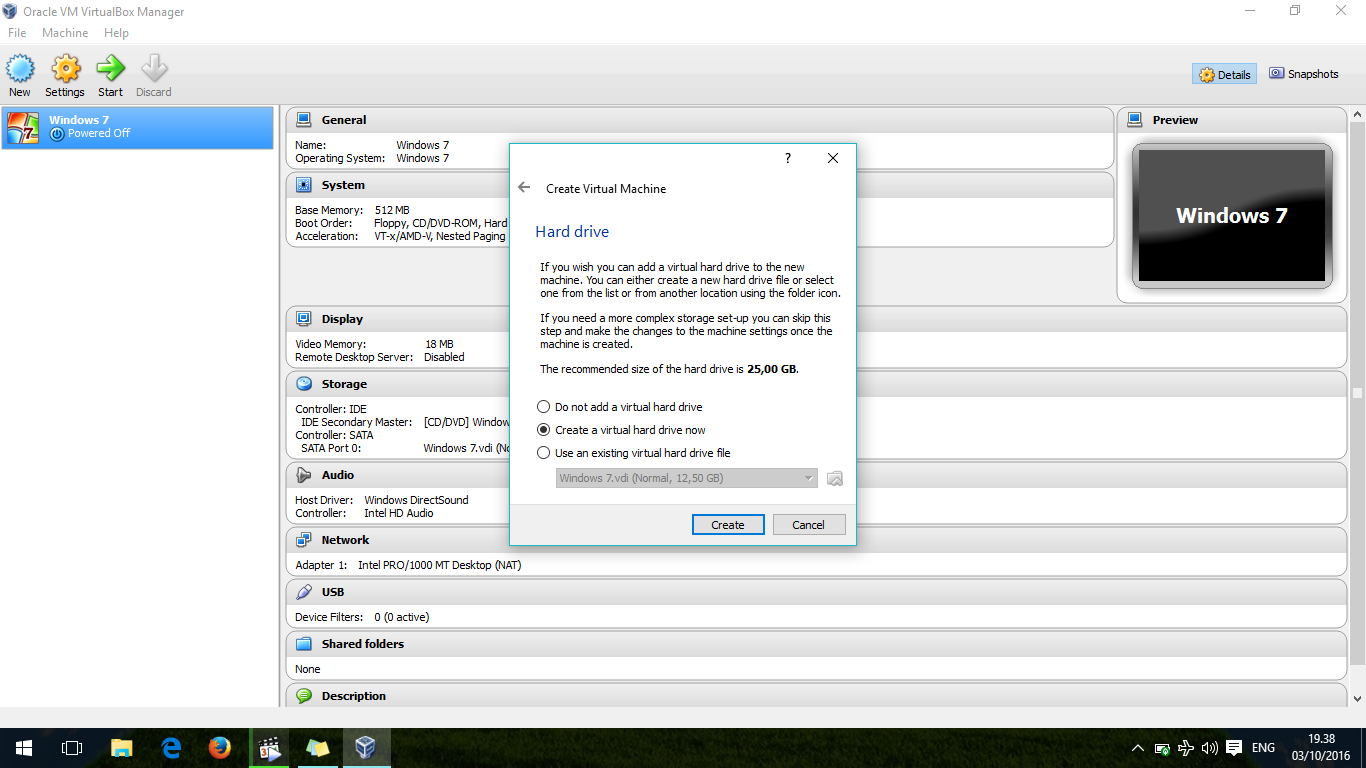
Task: Click the Create button
Action: point(728,525)
